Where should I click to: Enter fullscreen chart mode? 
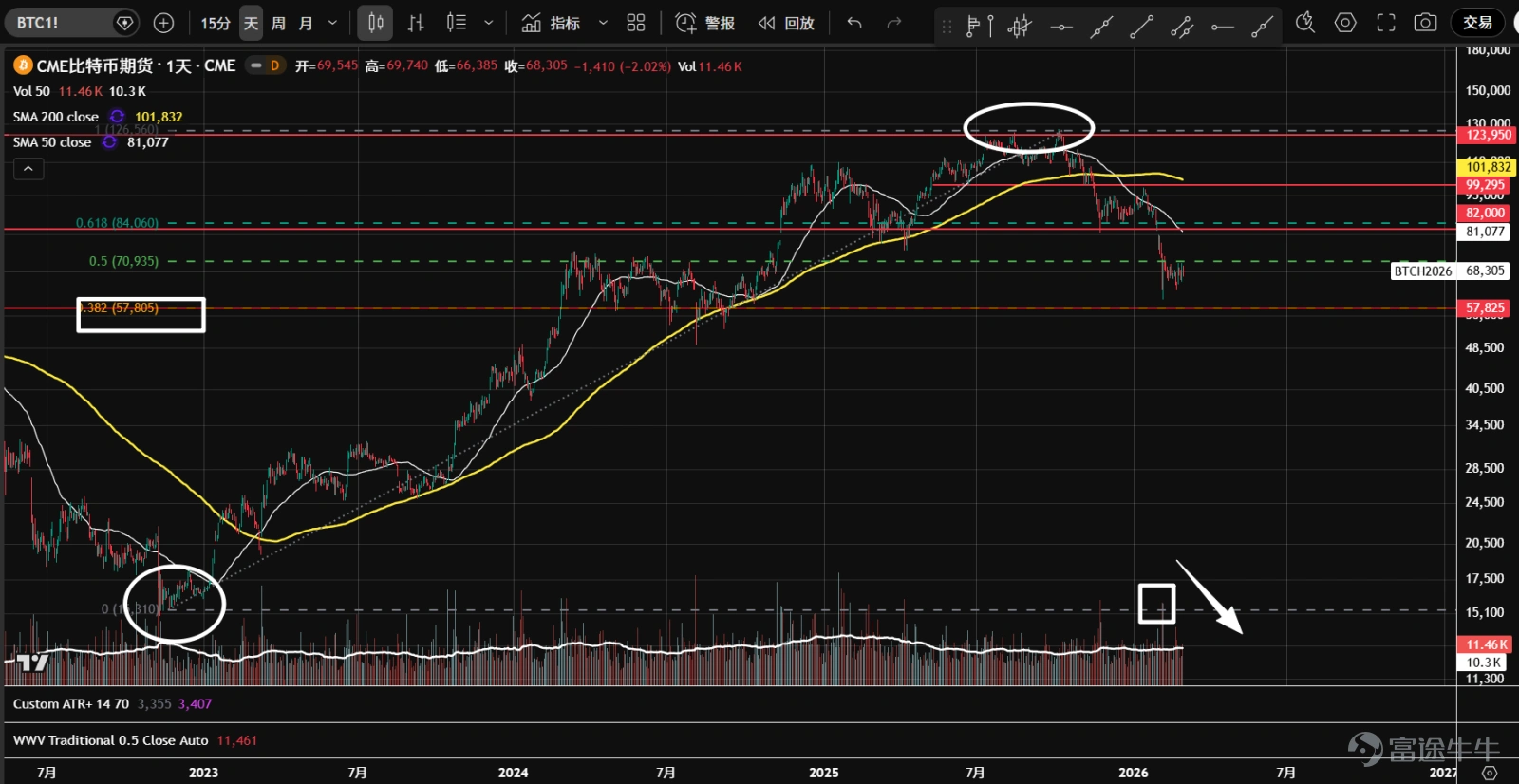pyautogui.click(x=1386, y=23)
